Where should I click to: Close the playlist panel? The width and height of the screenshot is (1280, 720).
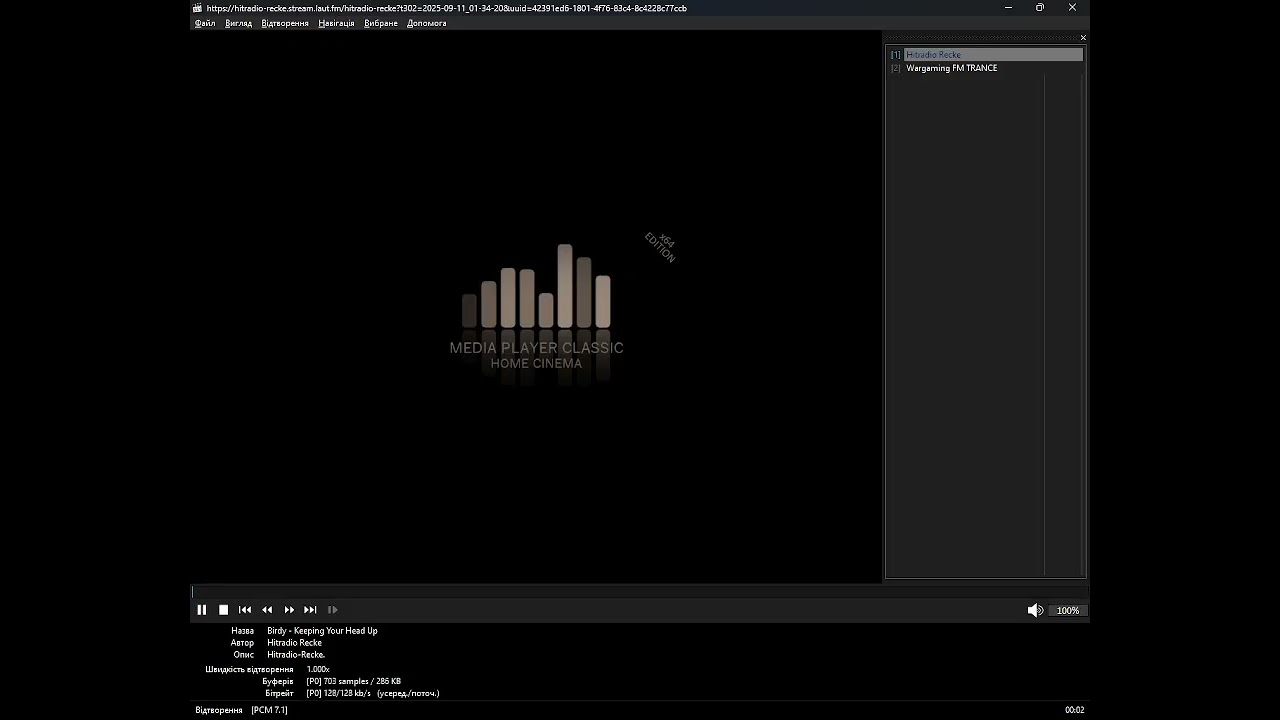tap(1083, 38)
